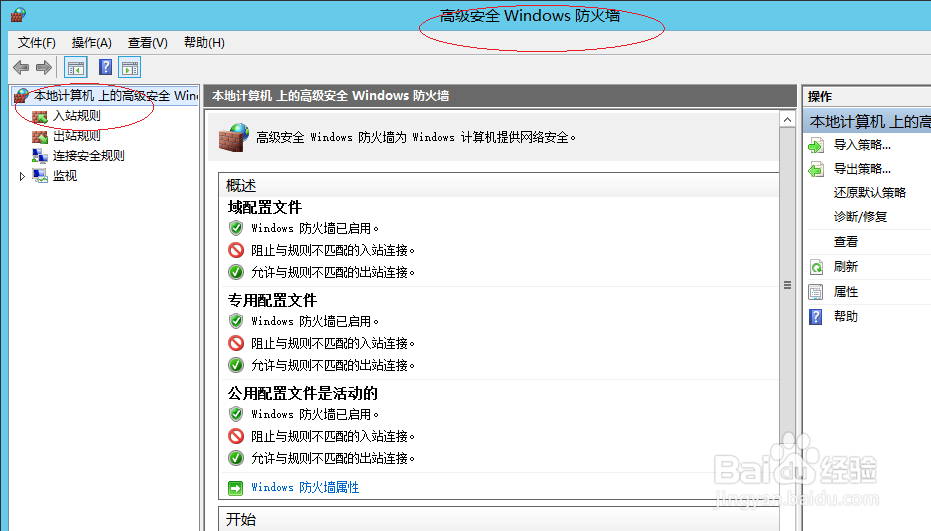
Task: Open the 帮助(H) menu
Action: click(x=204, y=43)
